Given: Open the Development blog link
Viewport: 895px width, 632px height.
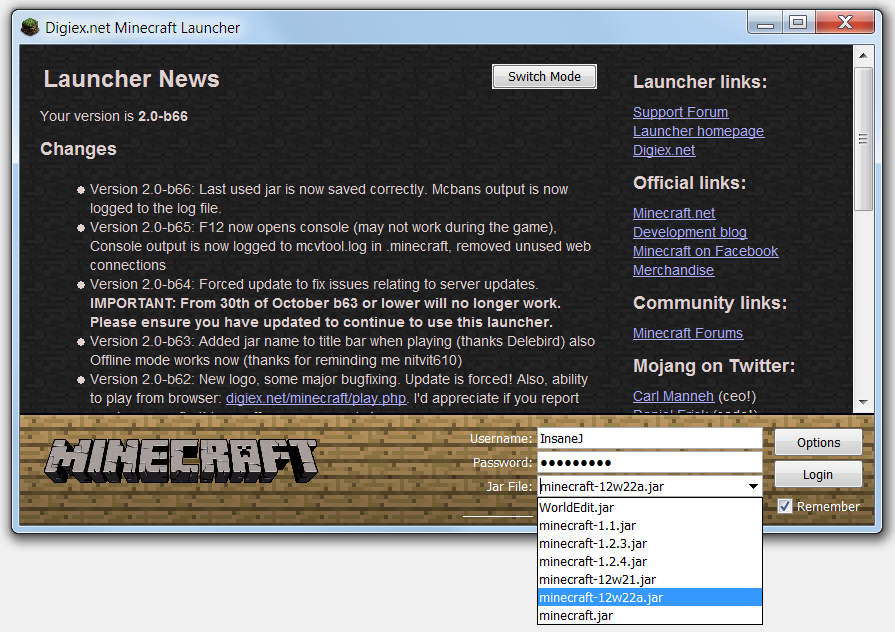Looking at the screenshot, I should pos(689,232).
